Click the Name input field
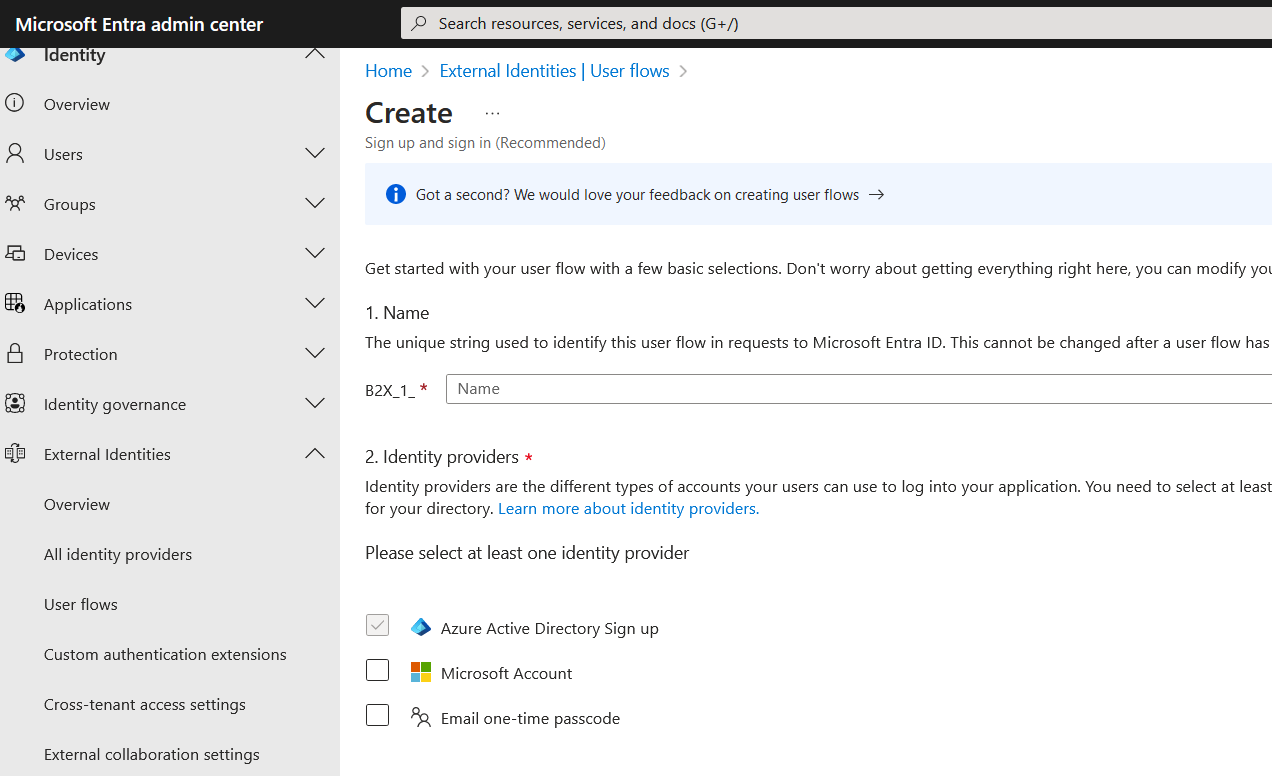 coord(700,388)
